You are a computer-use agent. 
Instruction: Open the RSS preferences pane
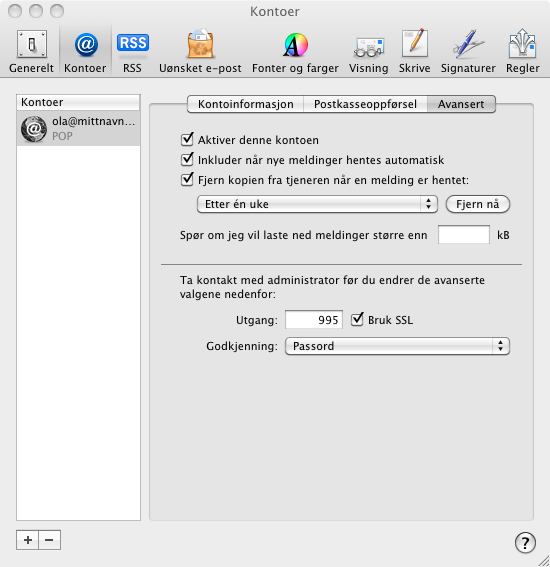[132, 52]
